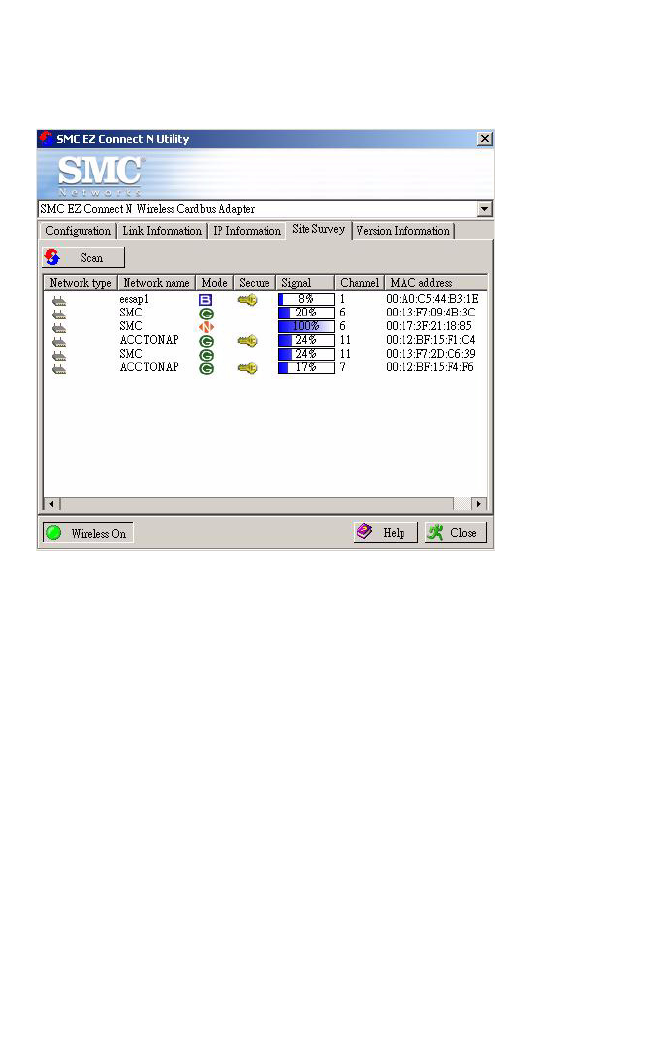Select MAC address 00:13:F7:09:4B:3C
669x1043 pixels.
coord(431,313)
